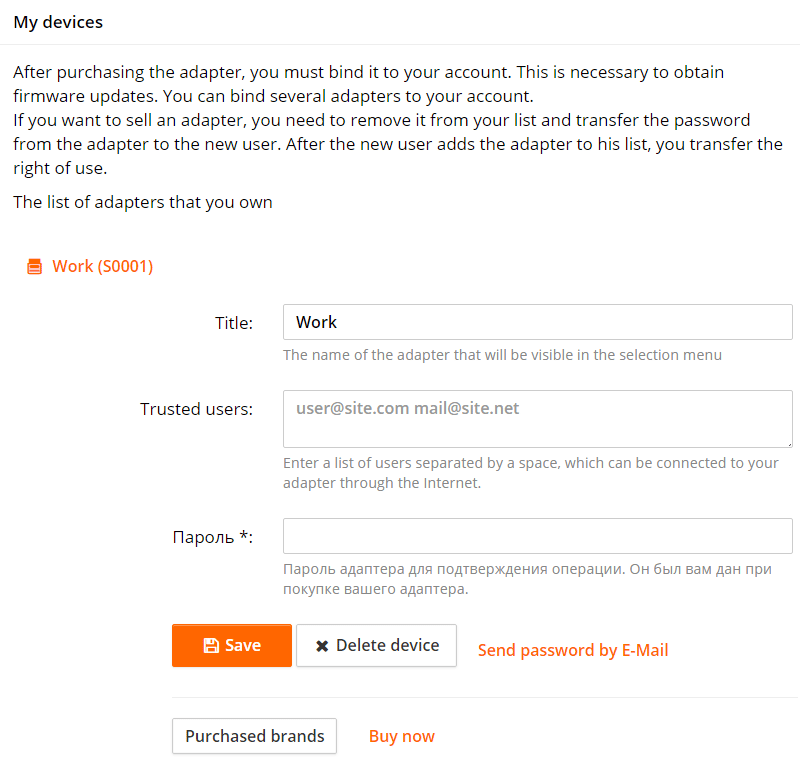Click the "Пароль *:" field label
Screen dimensions: 800x770
[x=213, y=537]
